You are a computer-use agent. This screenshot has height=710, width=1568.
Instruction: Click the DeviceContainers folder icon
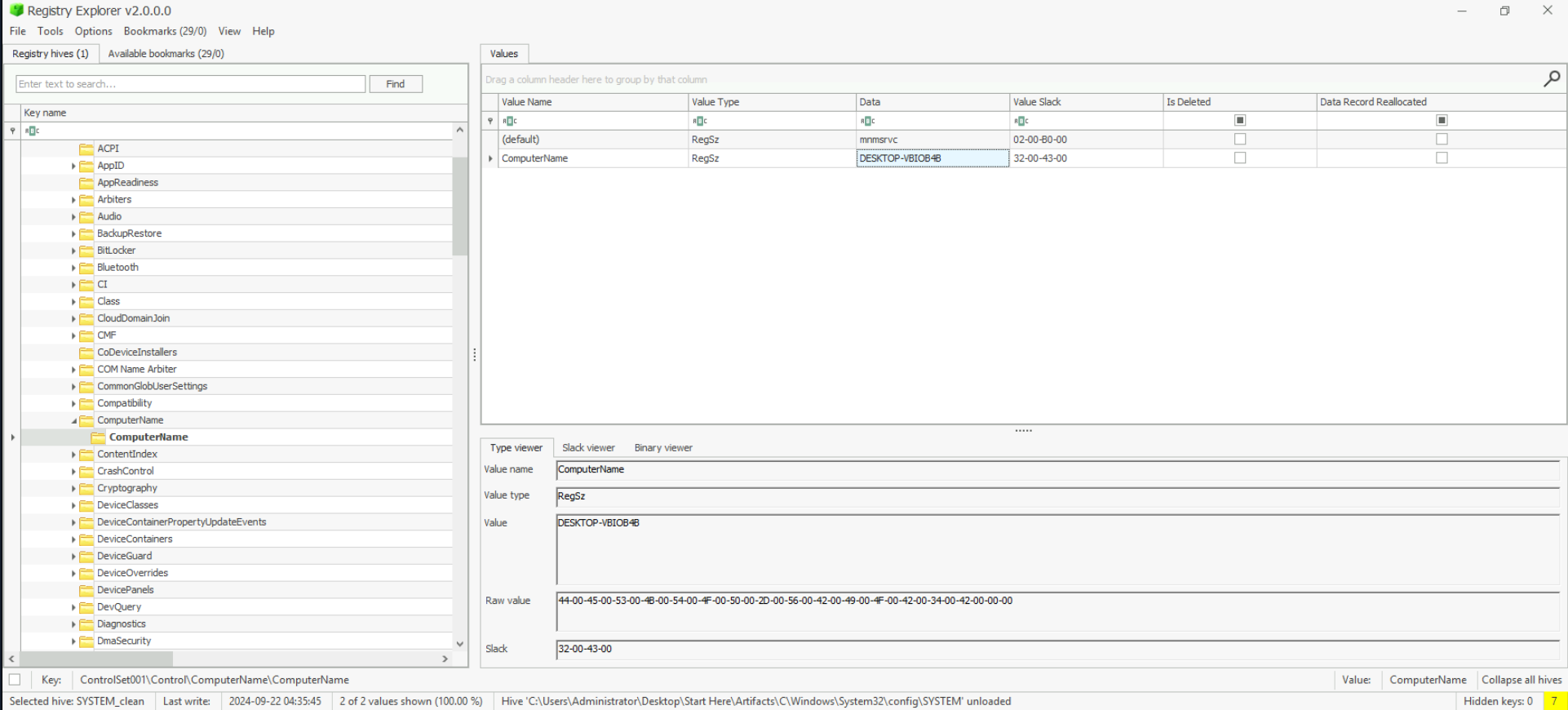pyautogui.click(x=86, y=539)
